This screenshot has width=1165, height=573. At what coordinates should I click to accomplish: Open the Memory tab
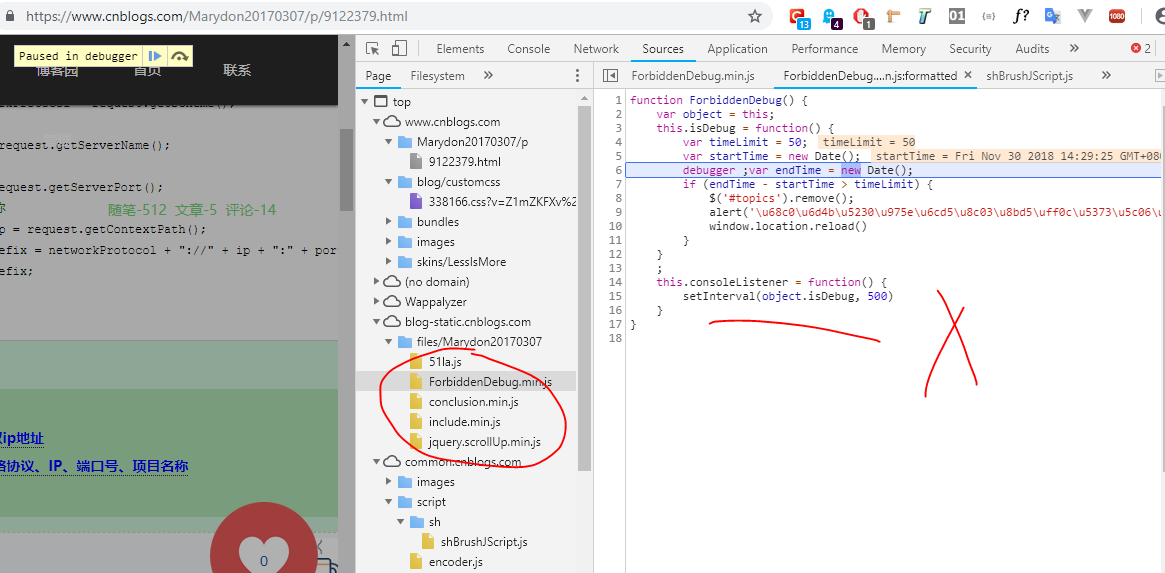pos(903,49)
